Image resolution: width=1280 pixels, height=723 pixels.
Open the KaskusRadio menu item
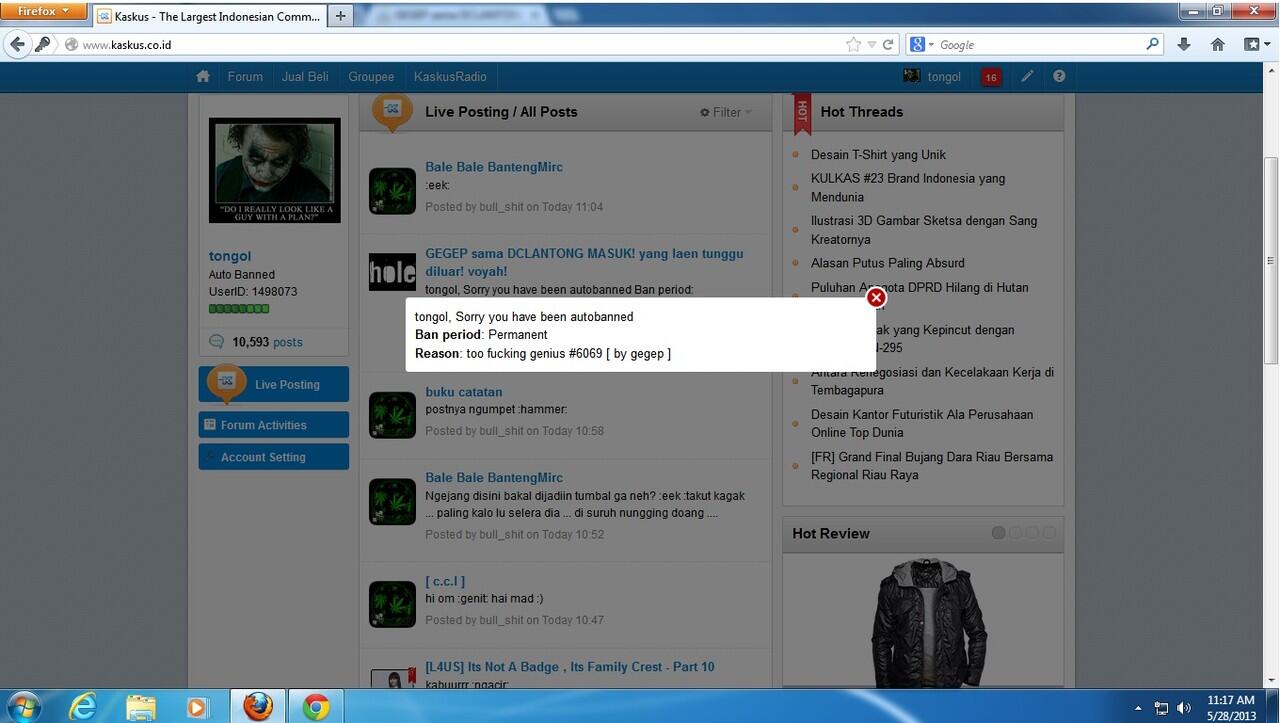(450, 77)
